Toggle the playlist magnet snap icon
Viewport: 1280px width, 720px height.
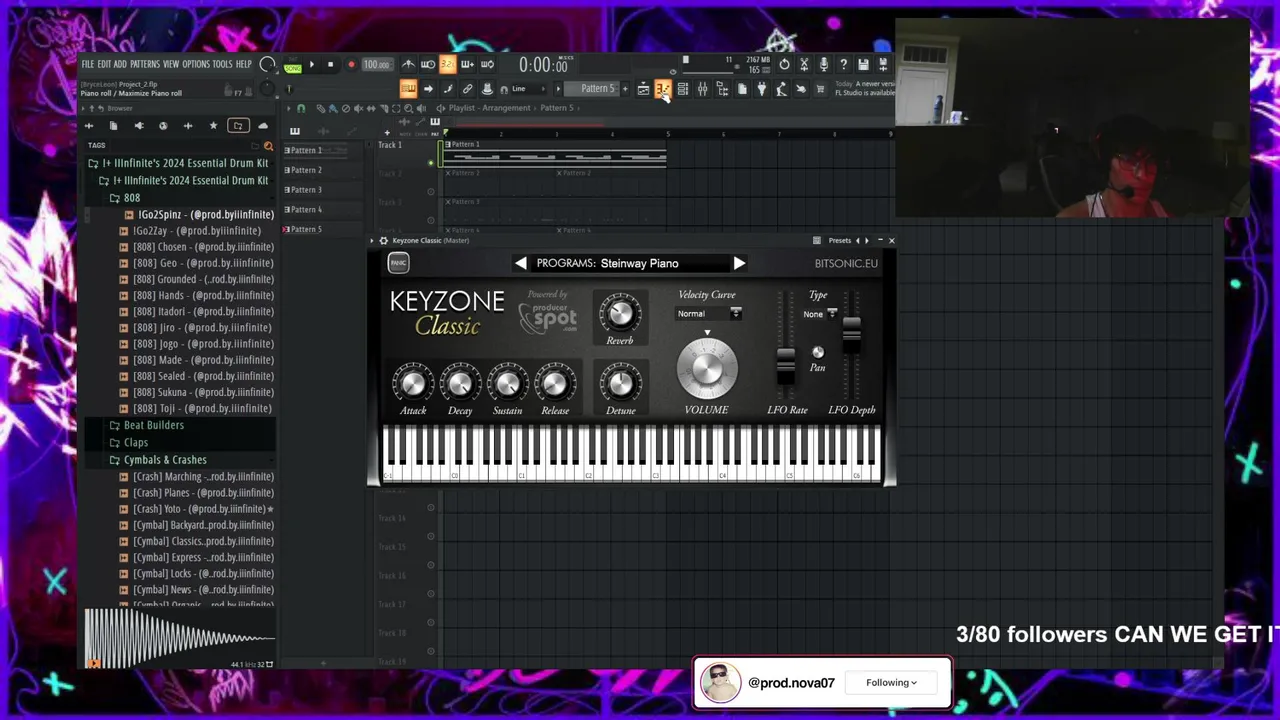(x=301, y=108)
